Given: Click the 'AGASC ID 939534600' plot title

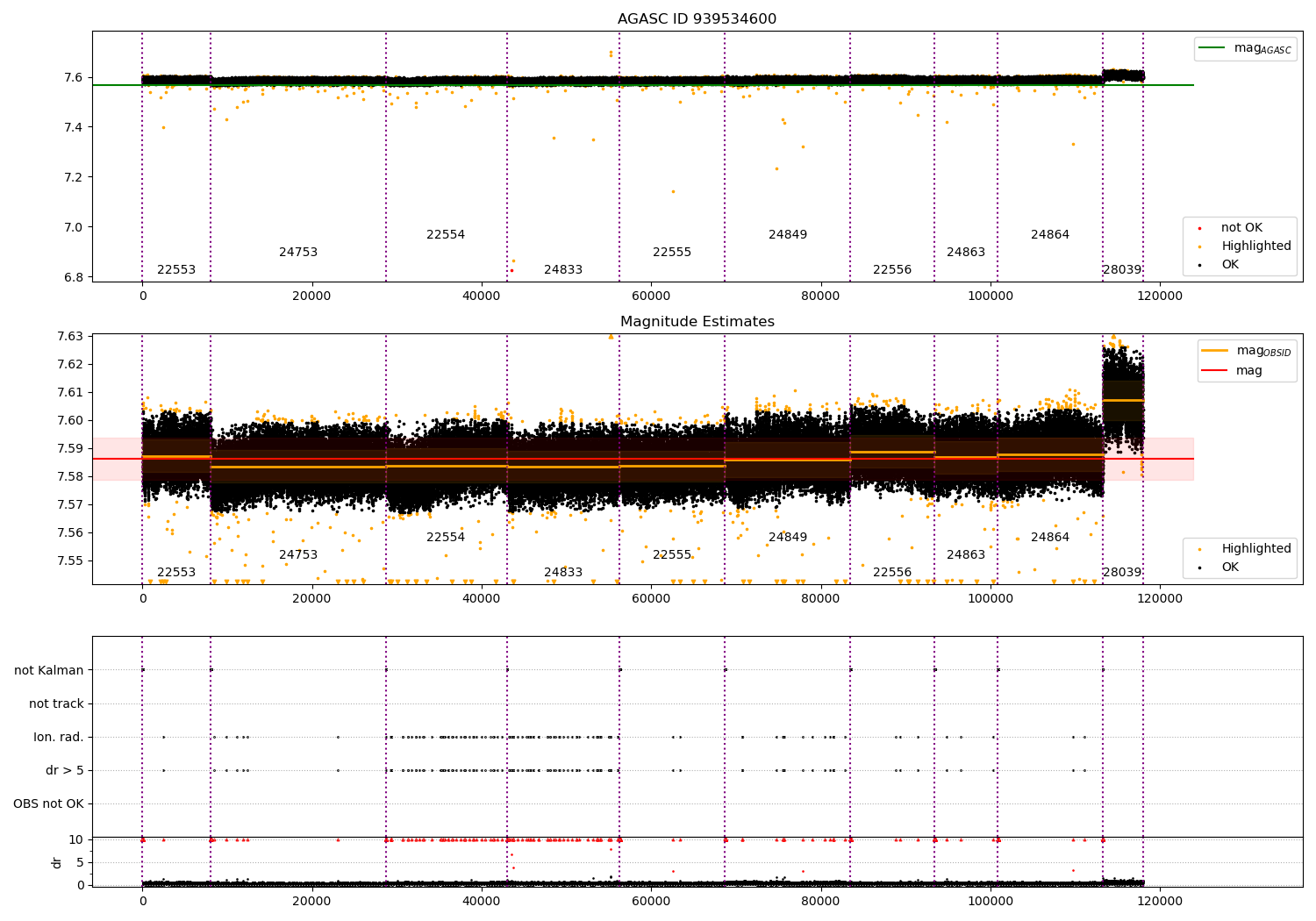Looking at the screenshot, I should pos(697,19).
